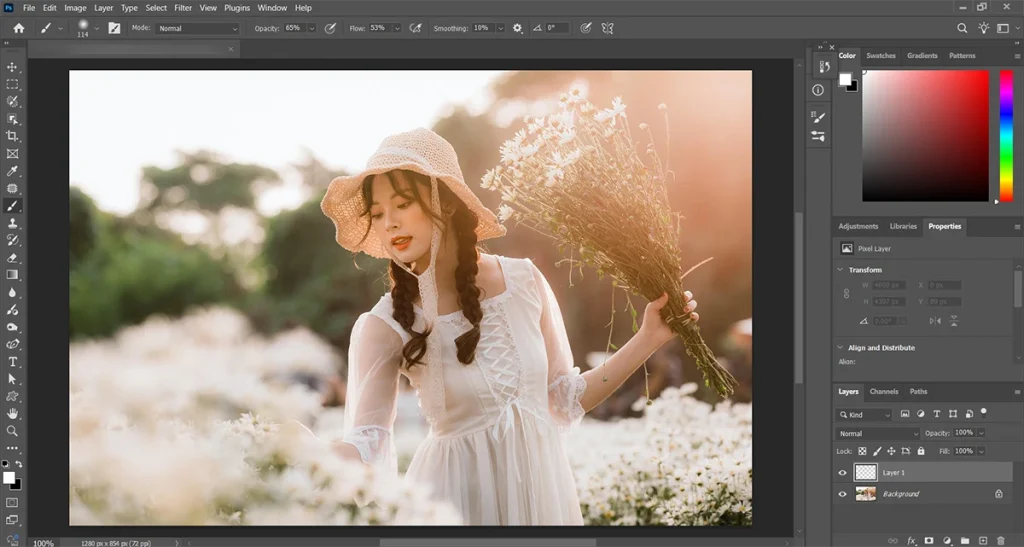Toggle lock transparent pixels in Layers
The width and height of the screenshot is (1024, 547).
point(862,451)
